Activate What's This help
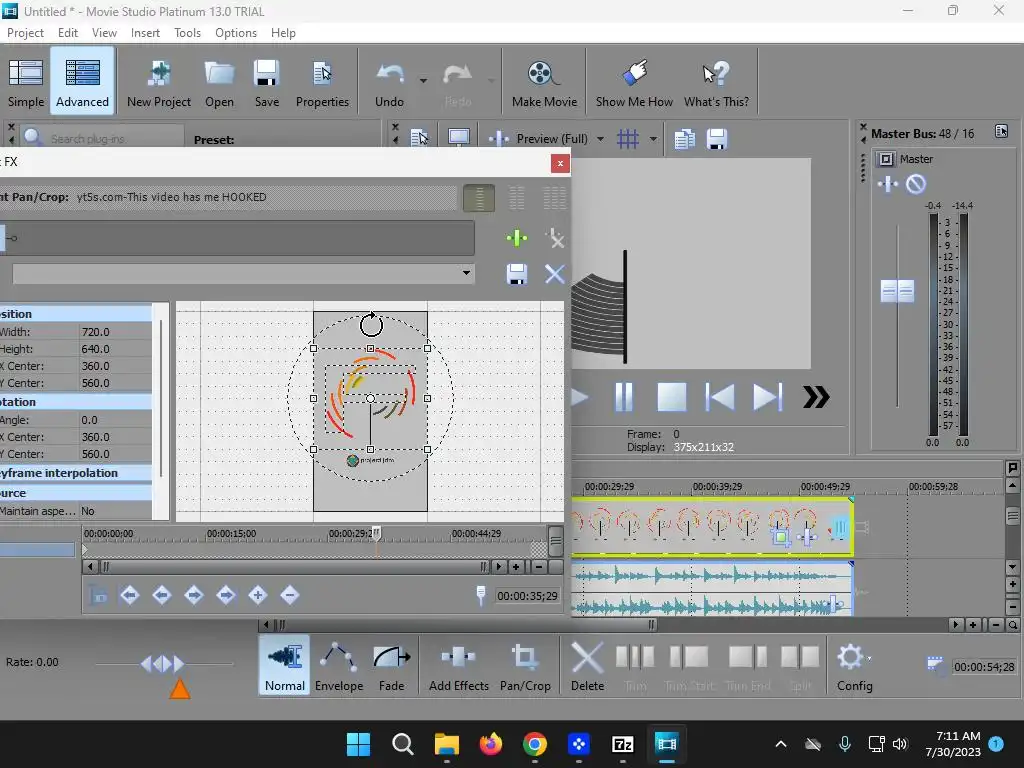The height and width of the screenshot is (768, 1024). [x=716, y=82]
